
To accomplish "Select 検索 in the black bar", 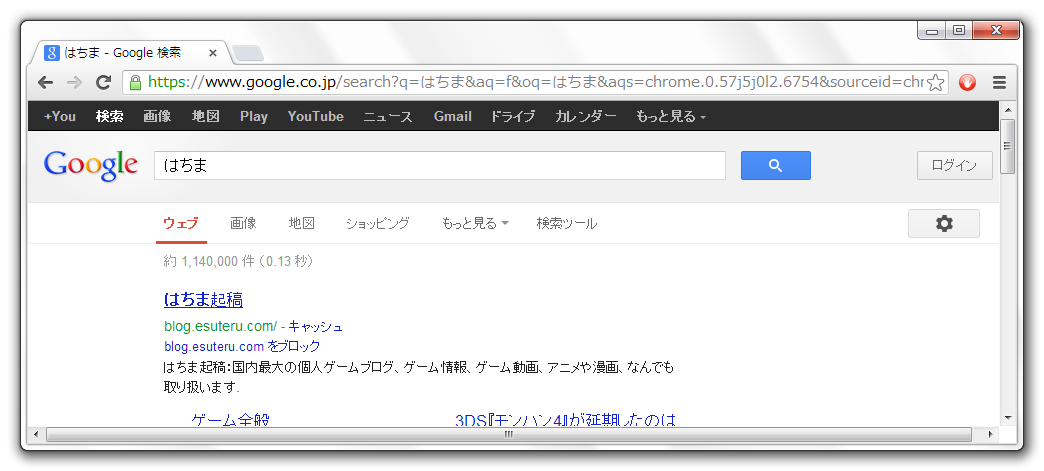I will (x=110, y=117).
